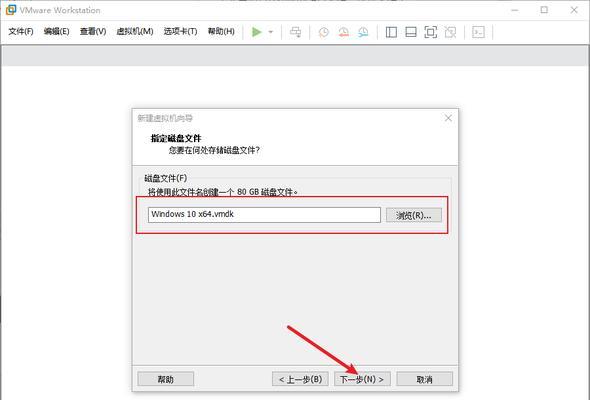Go back with < 上一步(B) button
Viewport: 590px width, 400px height.
300,379
